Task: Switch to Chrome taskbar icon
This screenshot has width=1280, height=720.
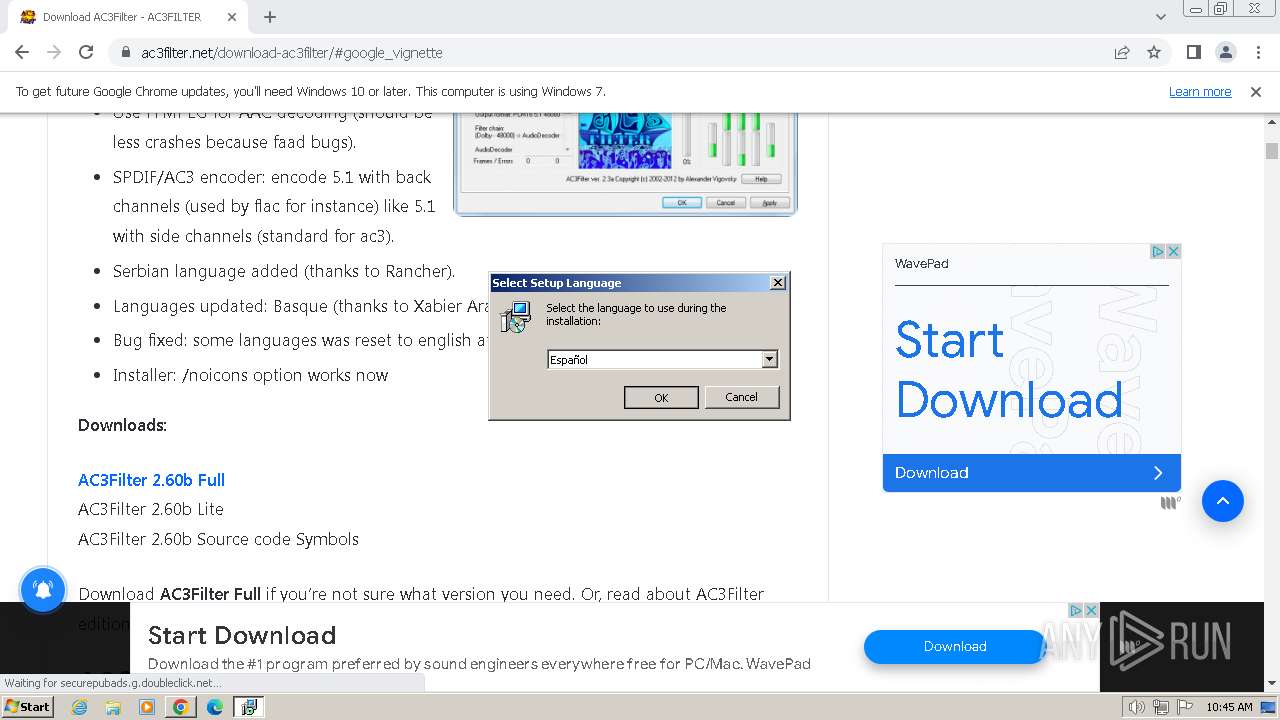Action: pos(181,707)
